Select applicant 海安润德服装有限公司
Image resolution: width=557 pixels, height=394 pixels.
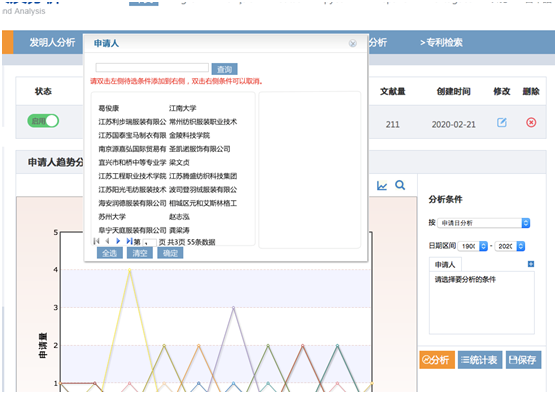(132, 203)
